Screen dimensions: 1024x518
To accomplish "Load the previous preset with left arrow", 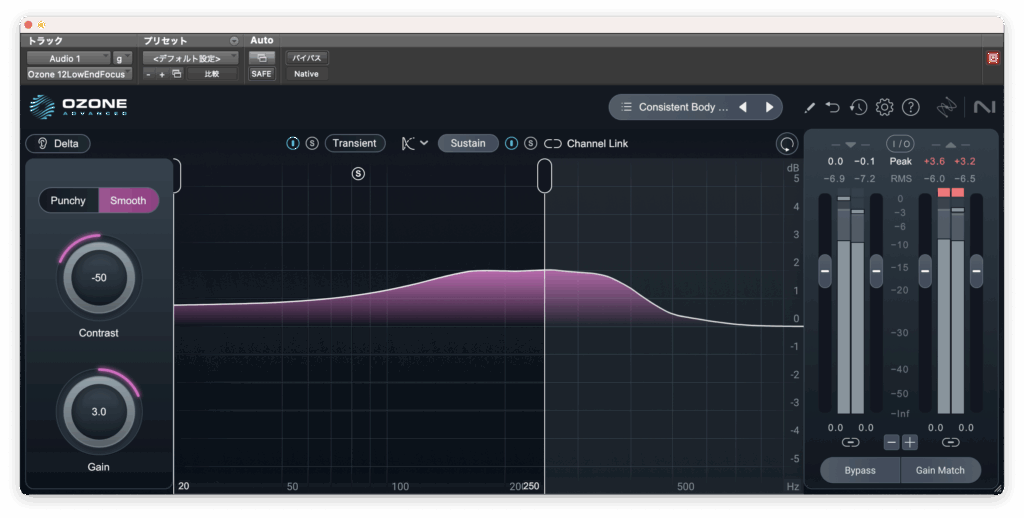I will 743,107.
